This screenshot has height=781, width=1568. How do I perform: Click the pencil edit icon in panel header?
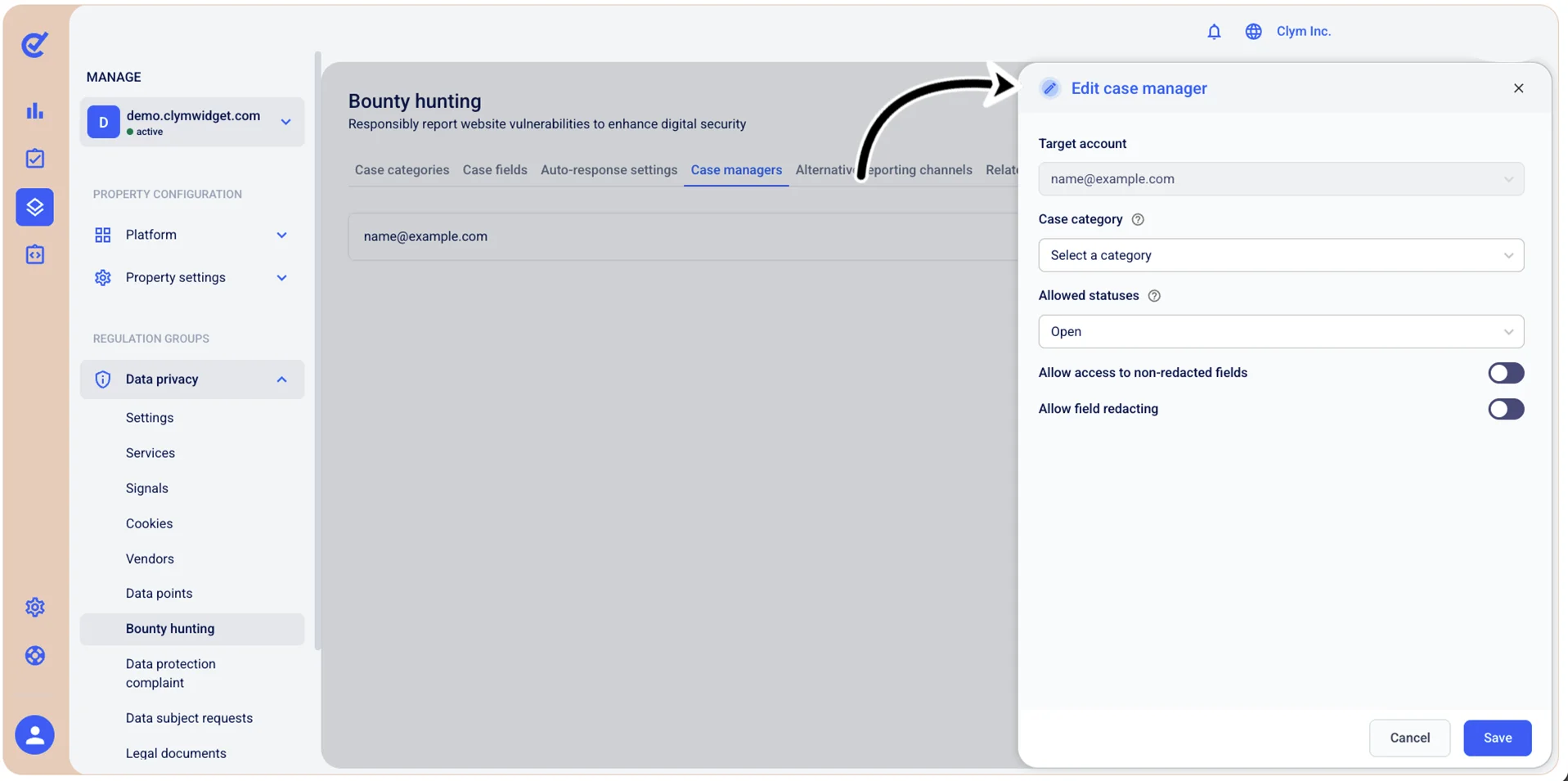coord(1050,88)
